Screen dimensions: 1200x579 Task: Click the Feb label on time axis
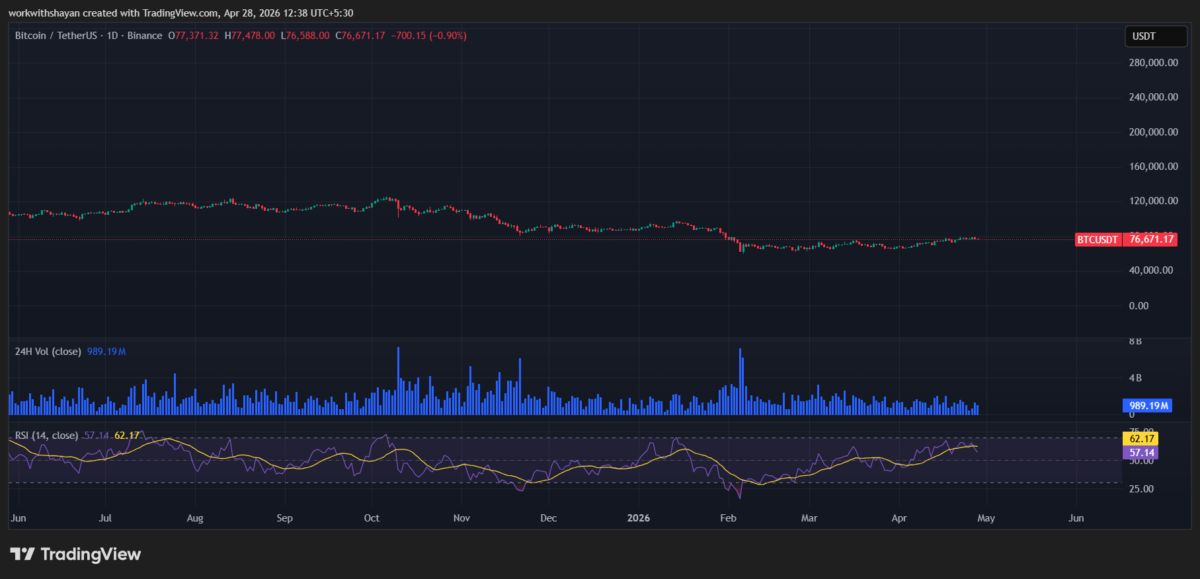tap(728, 519)
